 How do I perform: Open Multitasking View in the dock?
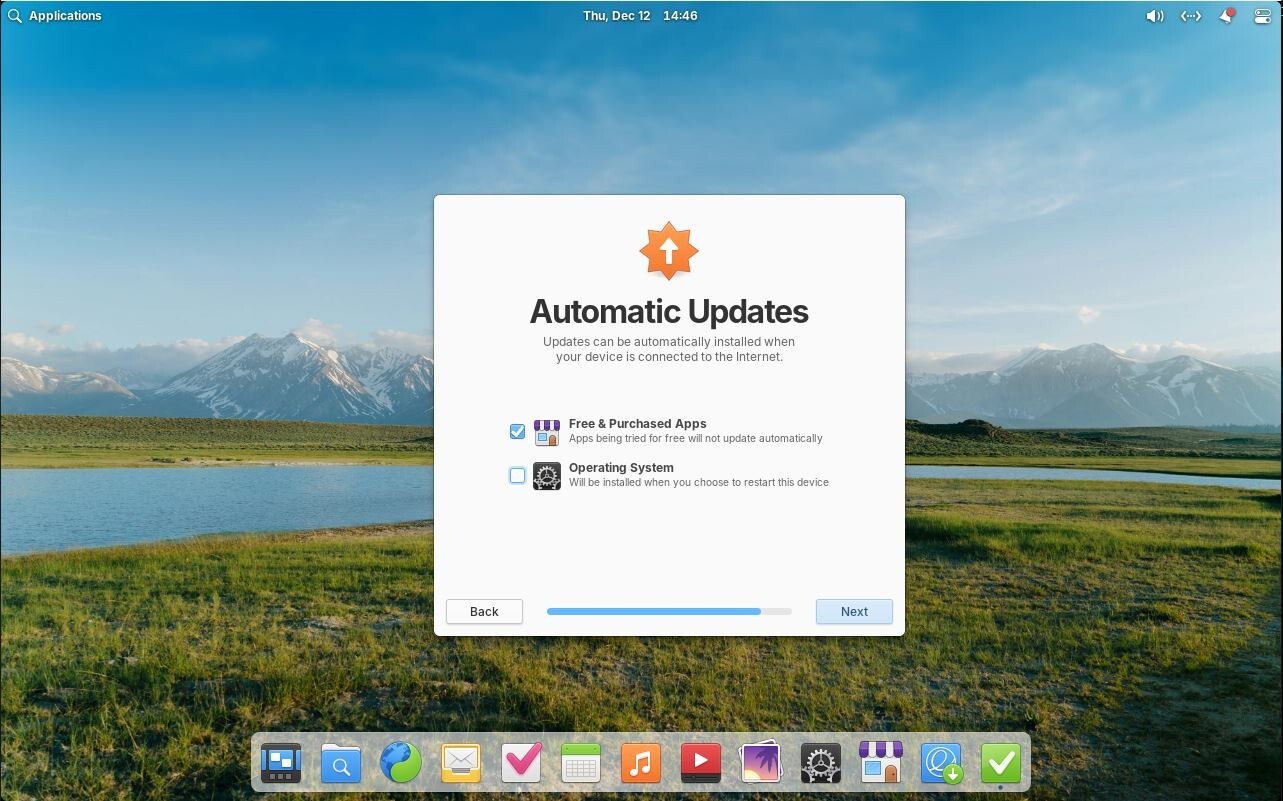(281, 763)
